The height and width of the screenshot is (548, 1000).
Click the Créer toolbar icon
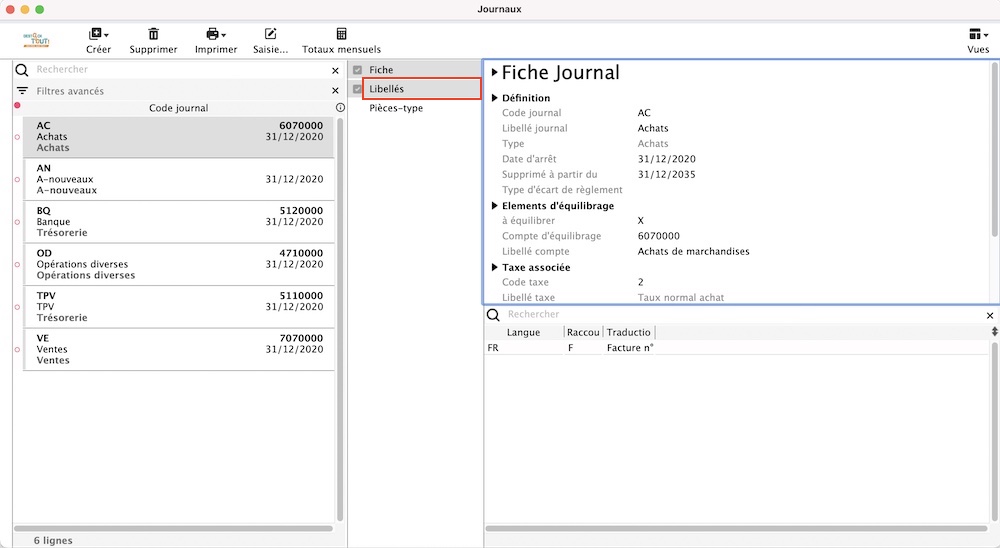click(98, 34)
